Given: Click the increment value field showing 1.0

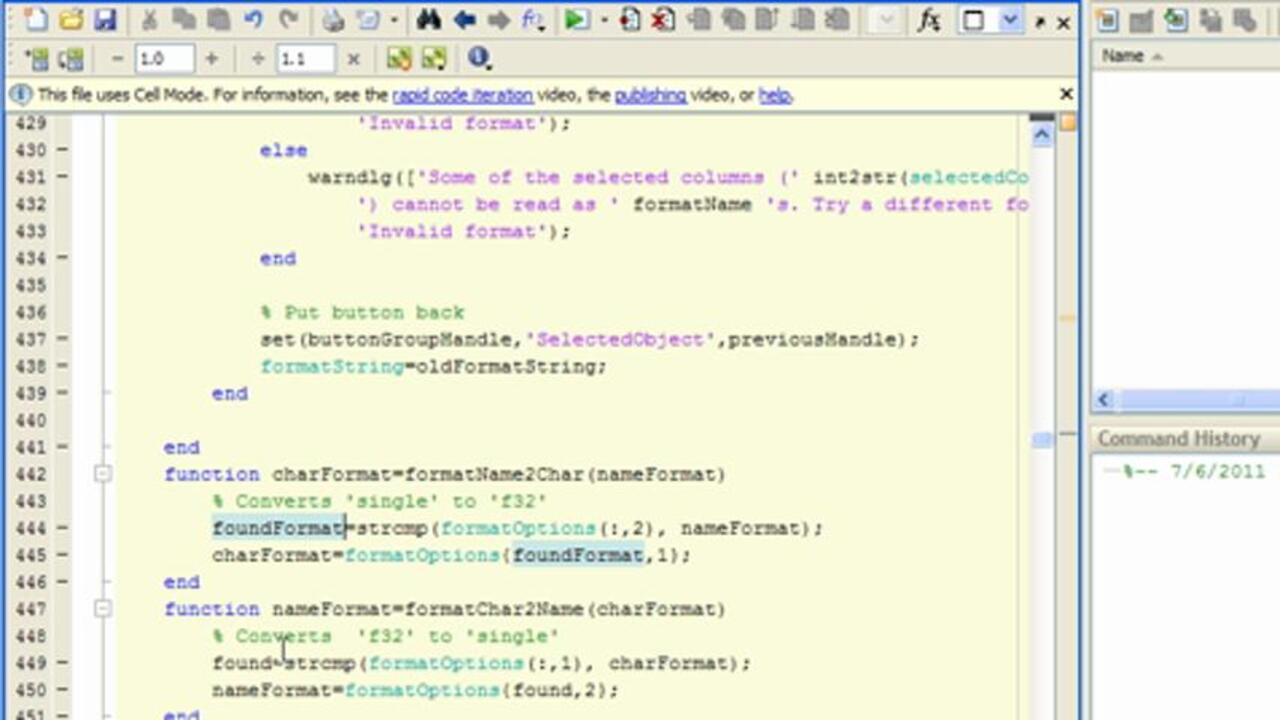Looking at the screenshot, I should (163, 59).
